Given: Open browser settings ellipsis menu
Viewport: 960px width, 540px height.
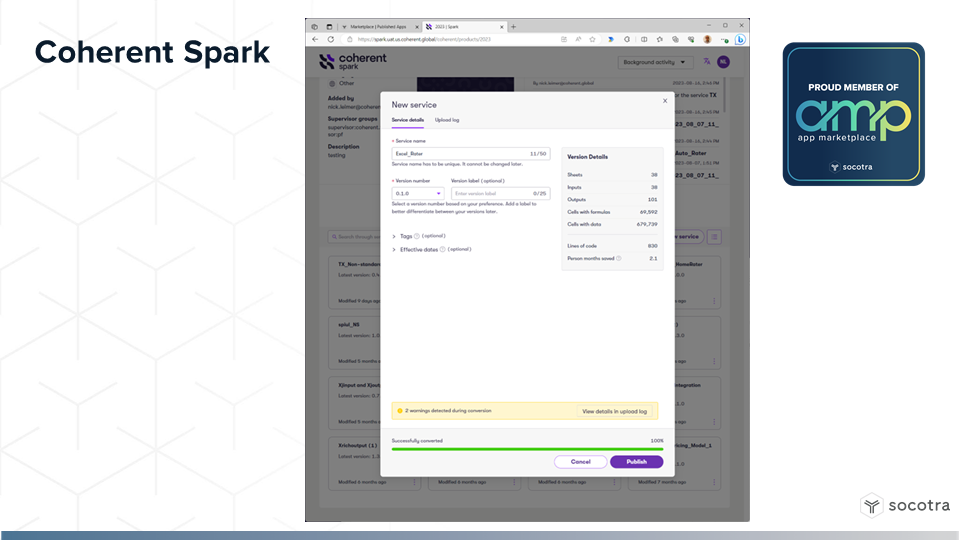Looking at the screenshot, I should [724, 39].
